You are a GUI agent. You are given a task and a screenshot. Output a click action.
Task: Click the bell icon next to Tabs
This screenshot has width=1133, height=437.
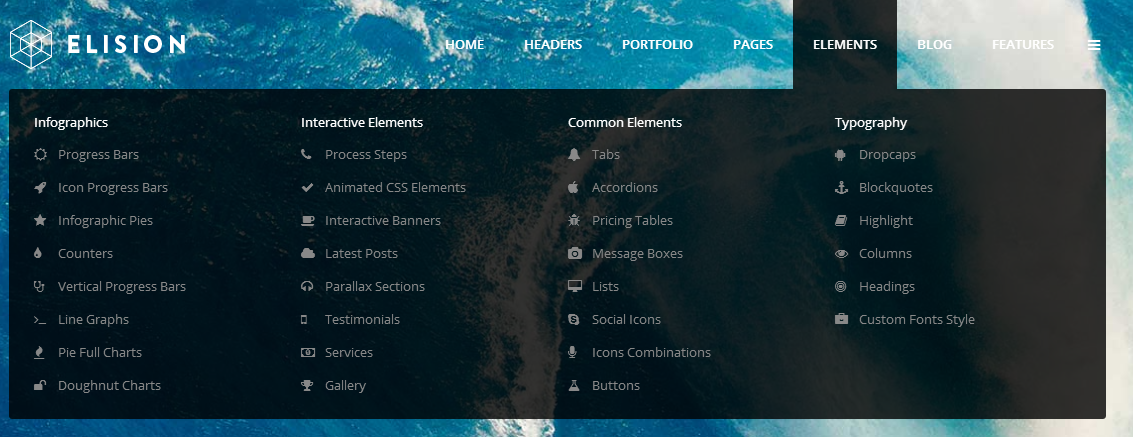[x=574, y=155]
